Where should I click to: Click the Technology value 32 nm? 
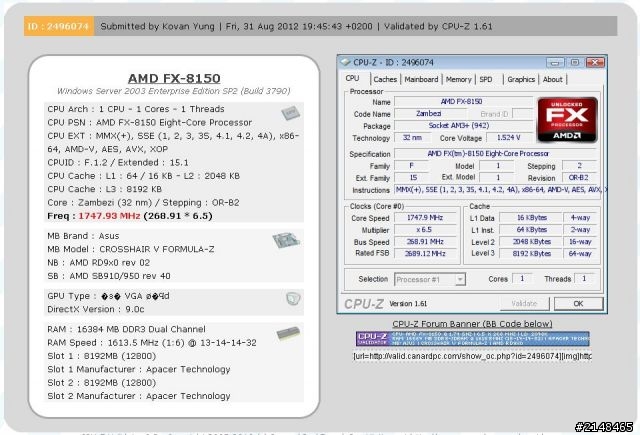[412, 138]
